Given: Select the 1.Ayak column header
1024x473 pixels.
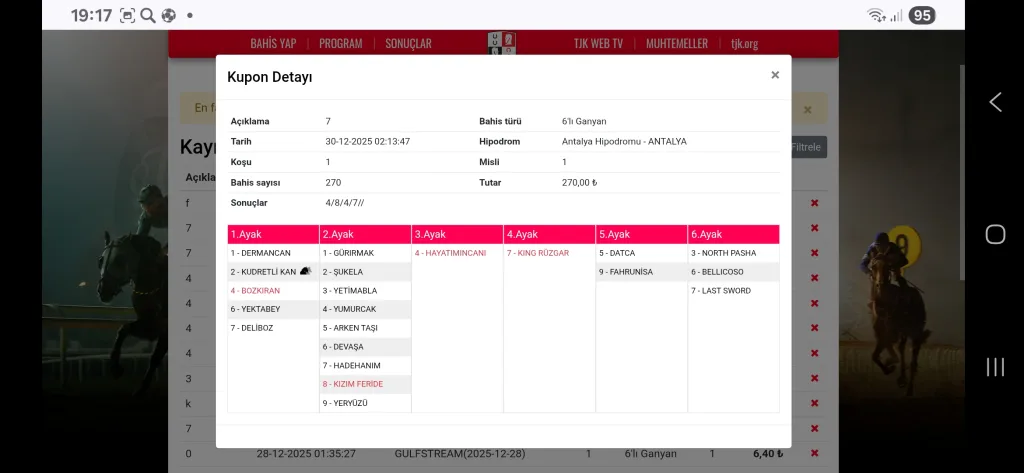Looking at the screenshot, I should pos(273,234).
